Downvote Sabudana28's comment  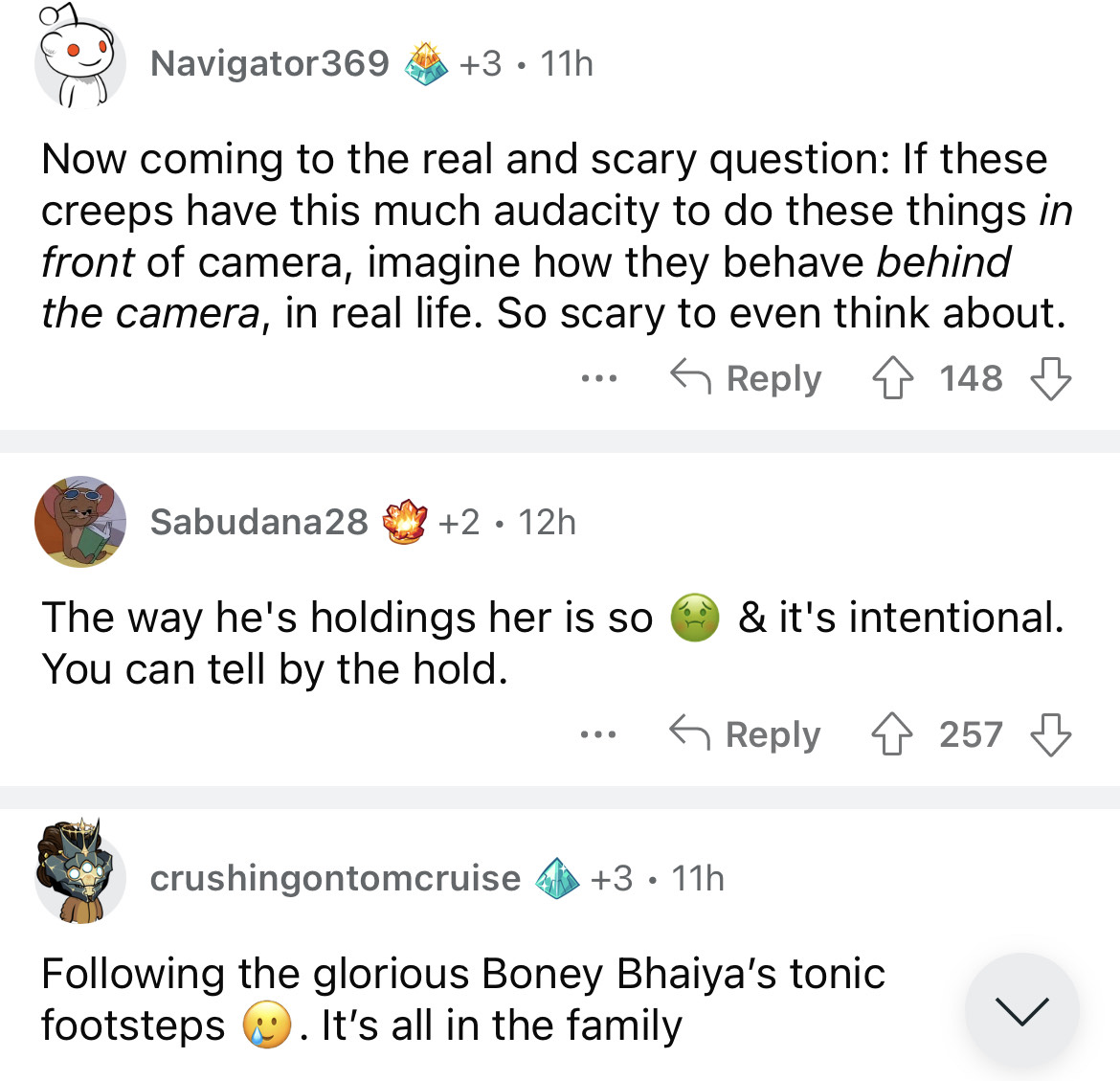[1050, 734]
